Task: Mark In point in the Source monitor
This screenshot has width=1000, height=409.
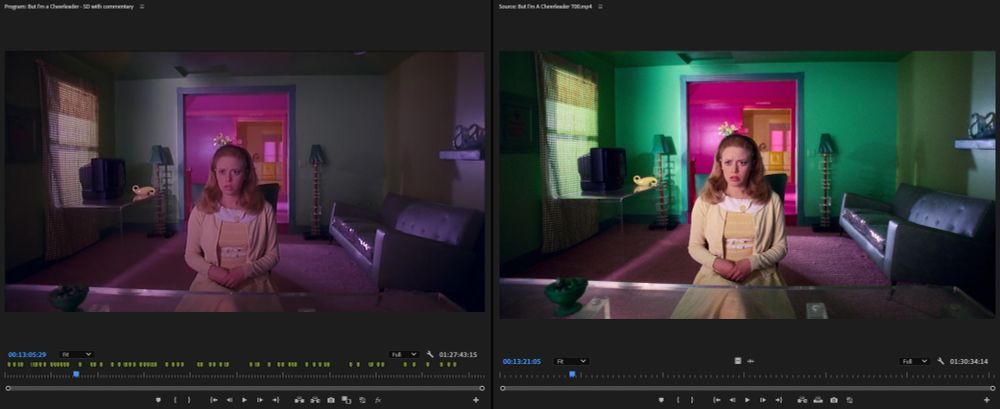Action: [x=678, y=400]
